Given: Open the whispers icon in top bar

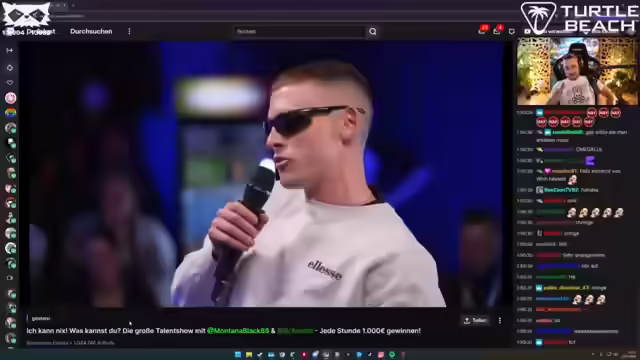Looking at the screenshot, I should pos(511,31).
